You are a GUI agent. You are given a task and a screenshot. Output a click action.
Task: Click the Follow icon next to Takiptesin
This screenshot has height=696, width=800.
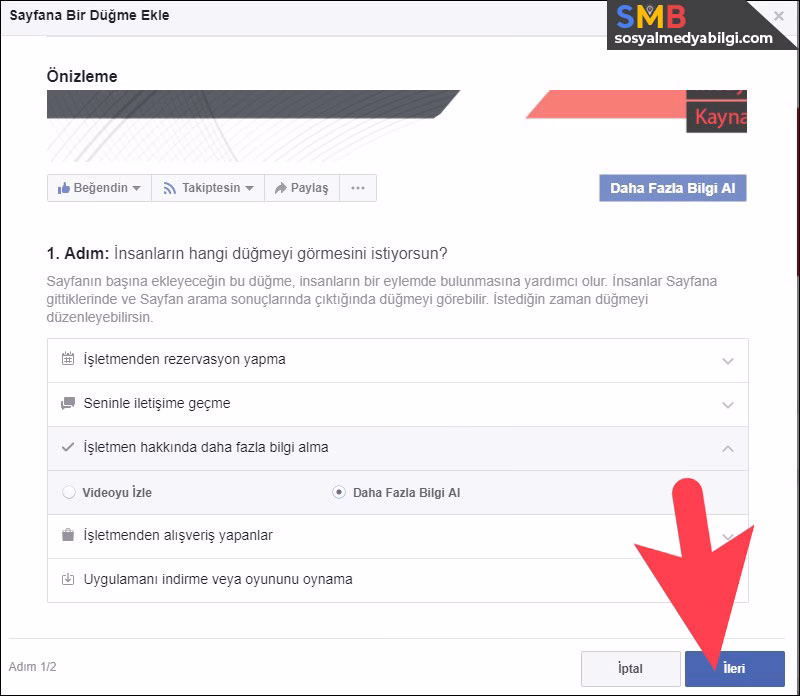click(170, 188)
